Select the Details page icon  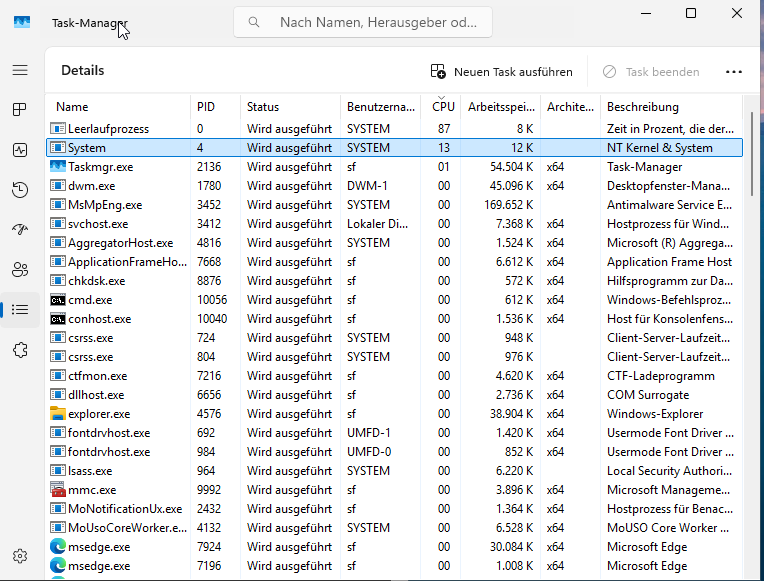tap(20, 310)
